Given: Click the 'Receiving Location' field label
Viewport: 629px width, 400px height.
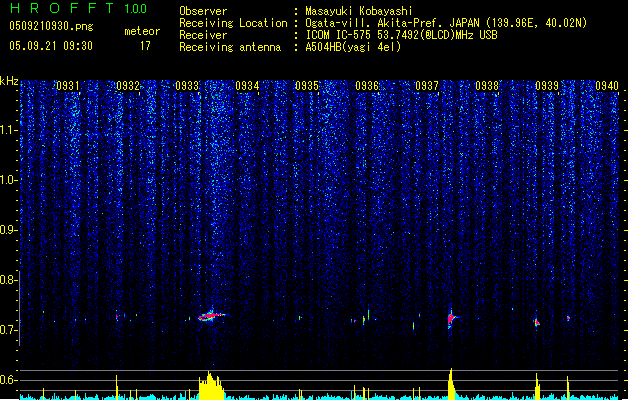Looking at the screenshot, I should (x=233, y=23).
